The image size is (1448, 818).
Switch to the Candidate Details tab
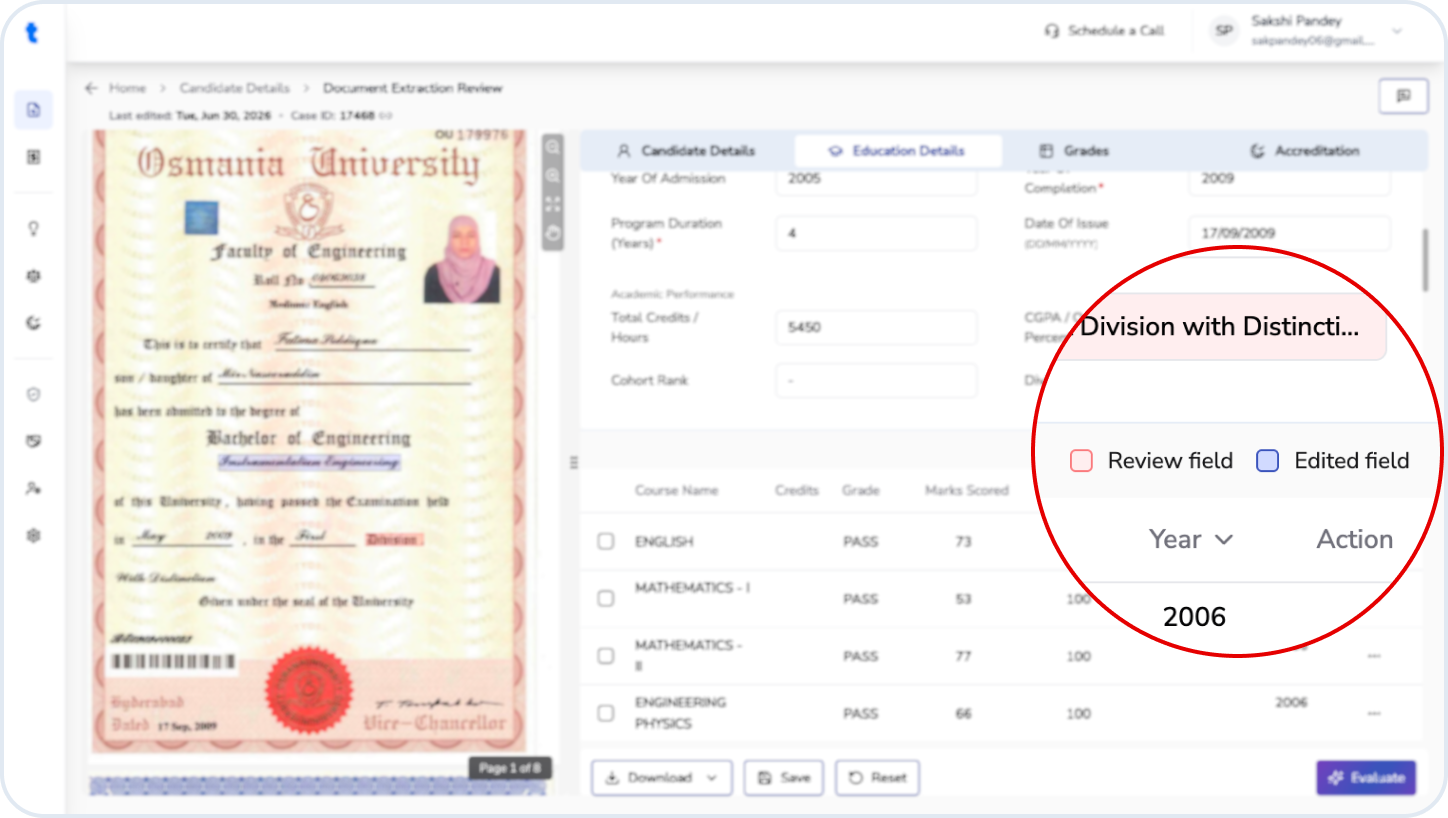pyautogui.click(x=686, y=151)
